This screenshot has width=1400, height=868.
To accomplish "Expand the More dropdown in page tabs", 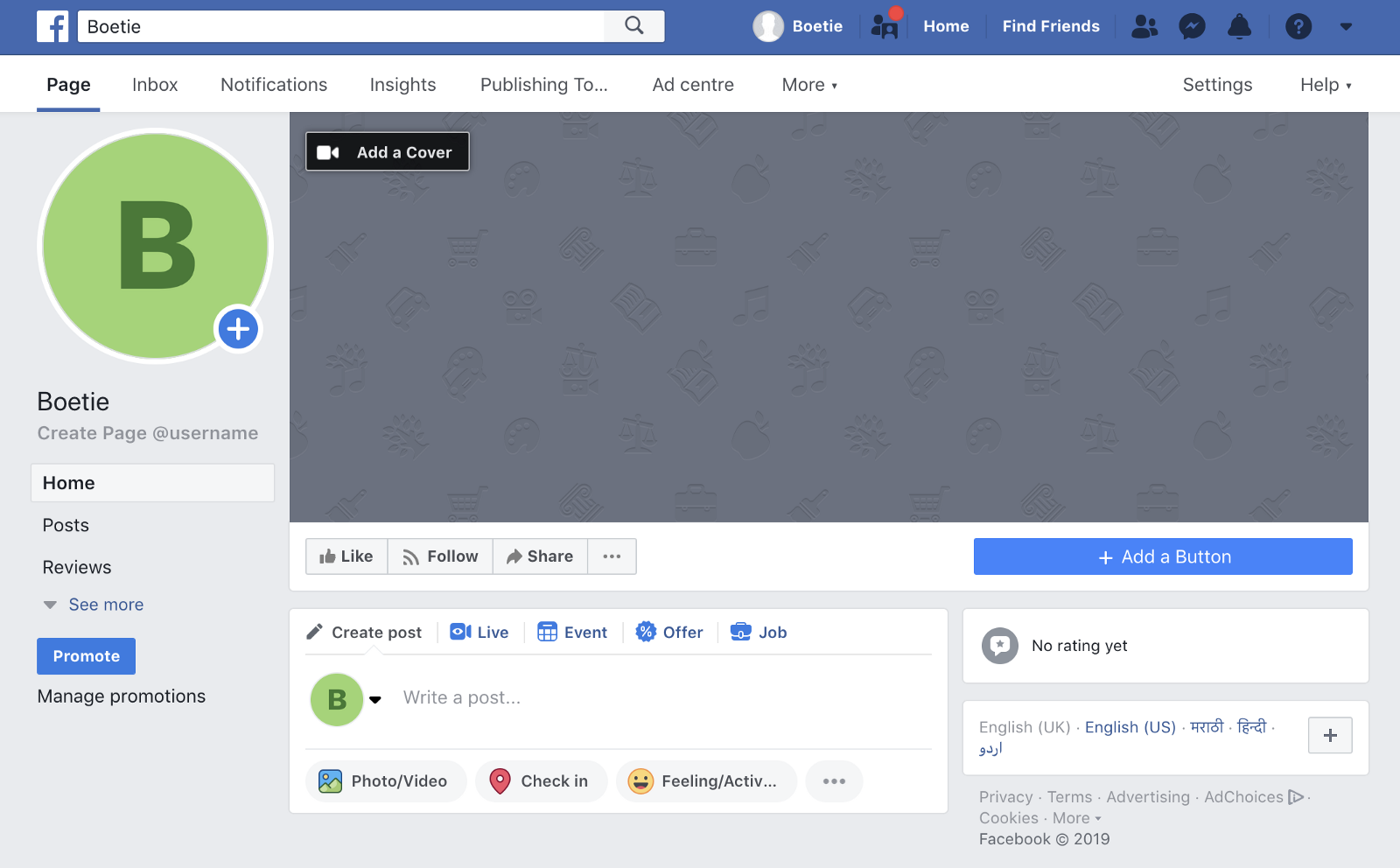I will [809, 85].
